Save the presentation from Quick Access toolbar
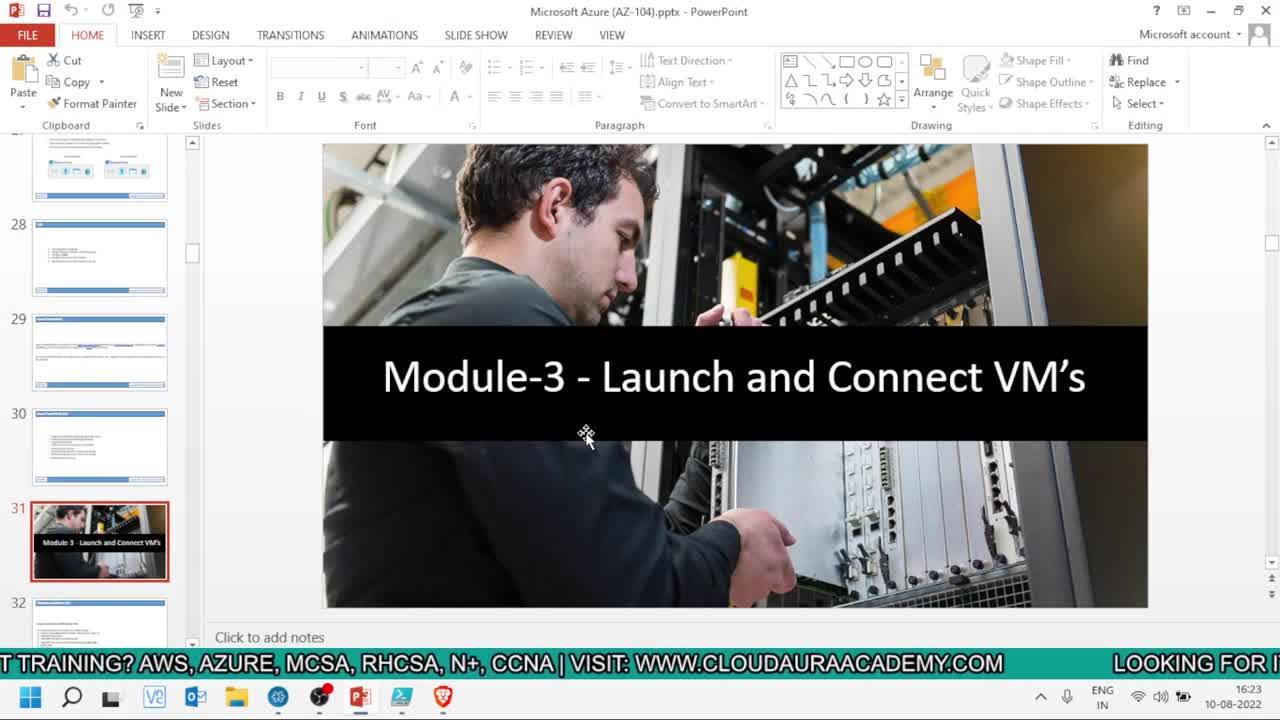 (43, 11)
